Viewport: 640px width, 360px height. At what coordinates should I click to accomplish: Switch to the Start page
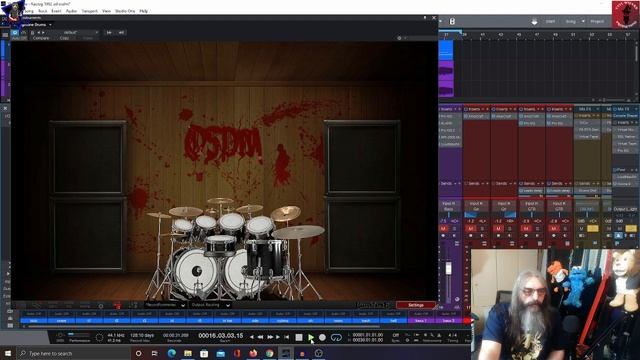[x=550, y=21]
